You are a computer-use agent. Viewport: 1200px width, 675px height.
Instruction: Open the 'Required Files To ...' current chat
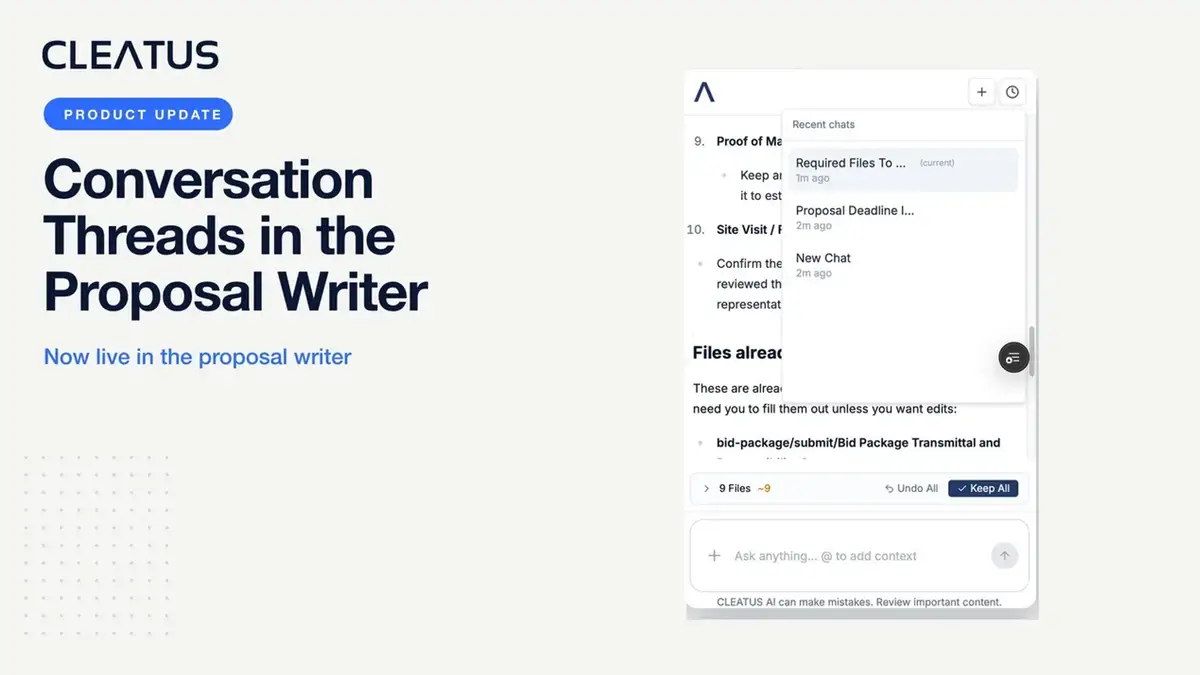(x=903, y=169)
